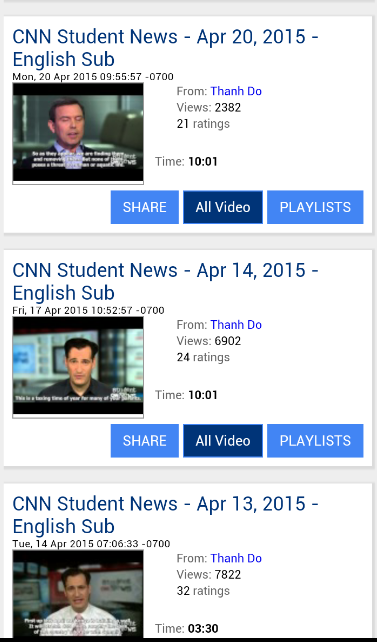The height and width of the screenshot is (642, 377).
Task: Tap All Video on the Apr 14 card
Action: point(223,441)
